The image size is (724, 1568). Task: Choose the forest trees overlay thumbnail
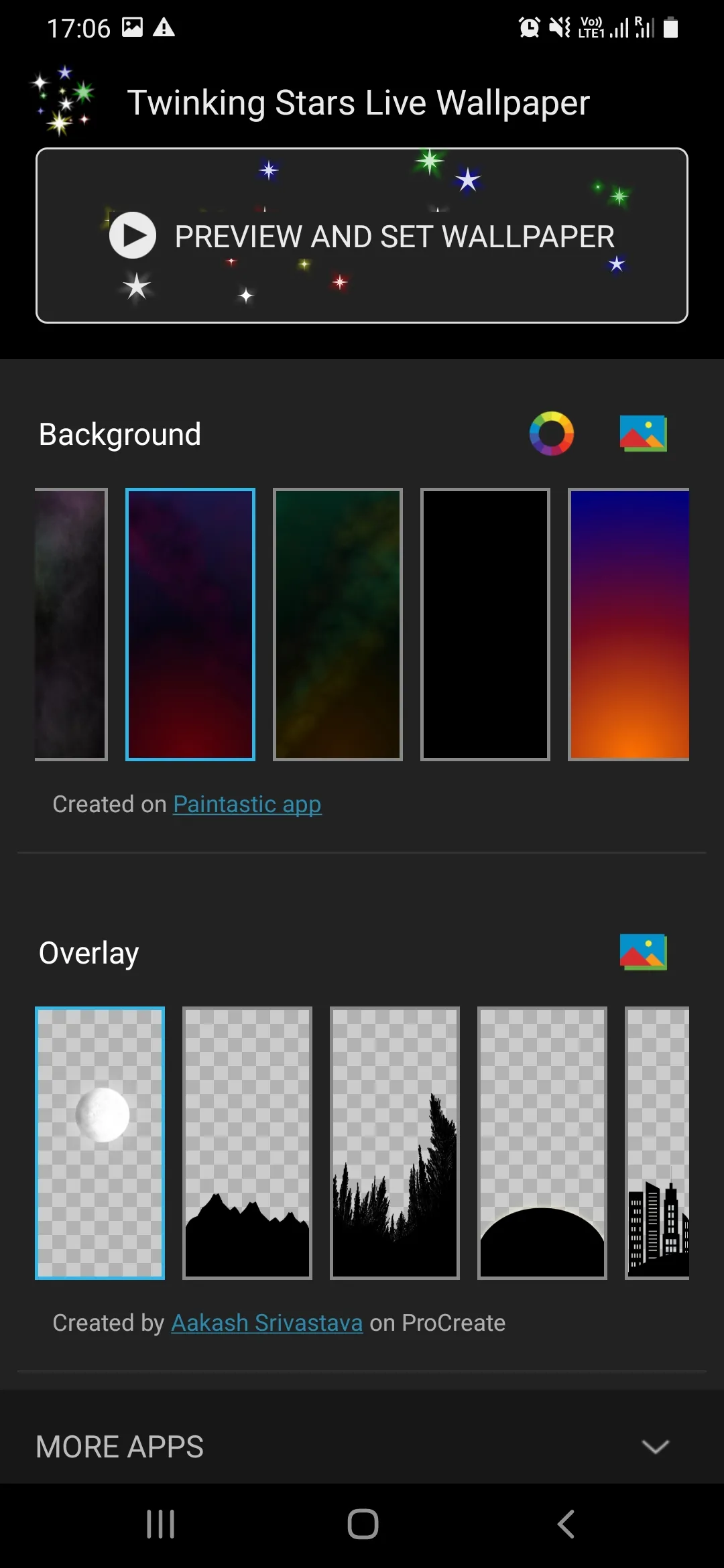[395, 1143]
